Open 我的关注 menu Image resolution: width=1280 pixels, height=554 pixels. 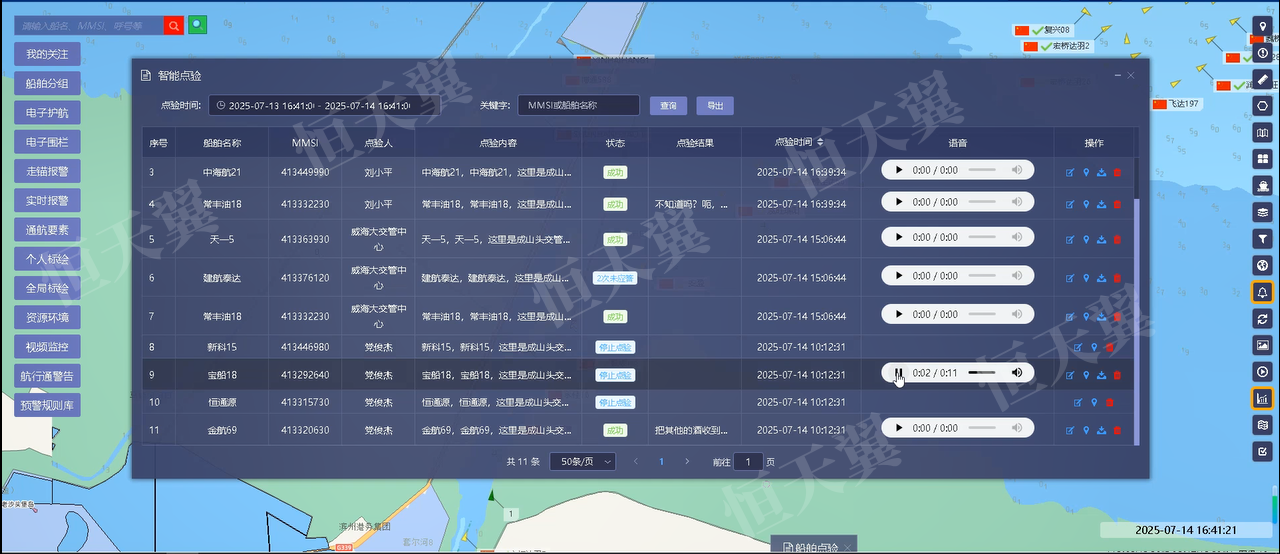pyautogui.click(x=47, y=54)
